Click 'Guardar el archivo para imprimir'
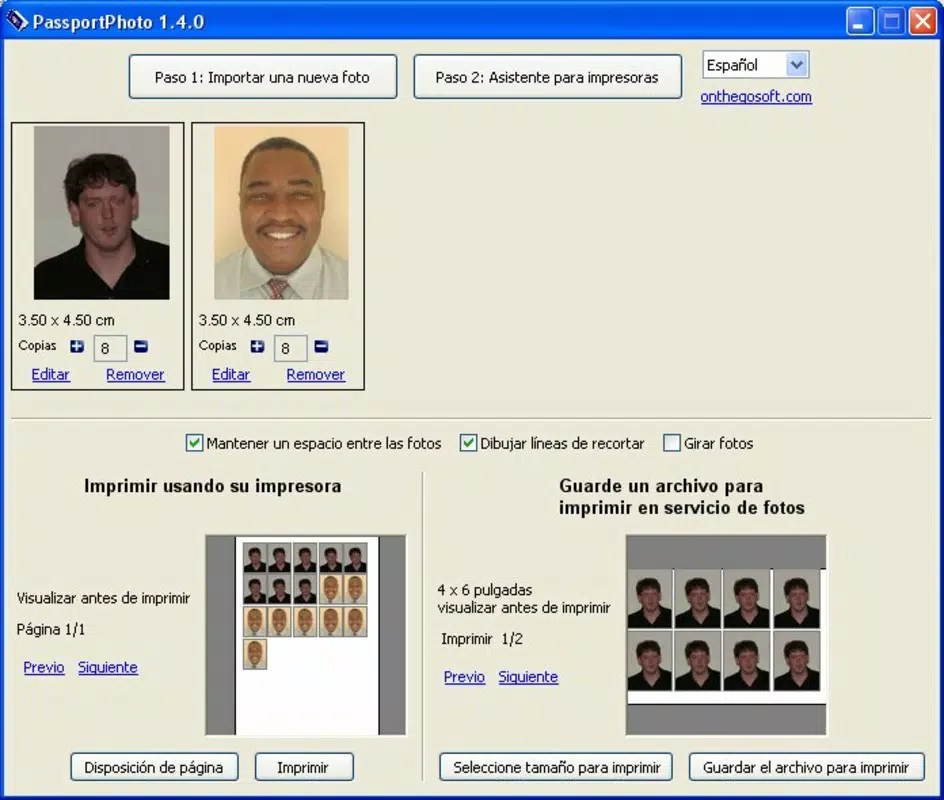The height and width of the screenshot is (800, 944). (806, 767)
